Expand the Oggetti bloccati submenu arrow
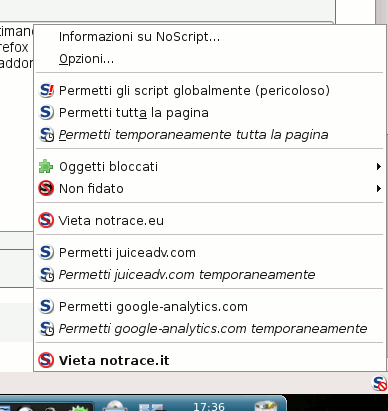 tap(378, 167)
